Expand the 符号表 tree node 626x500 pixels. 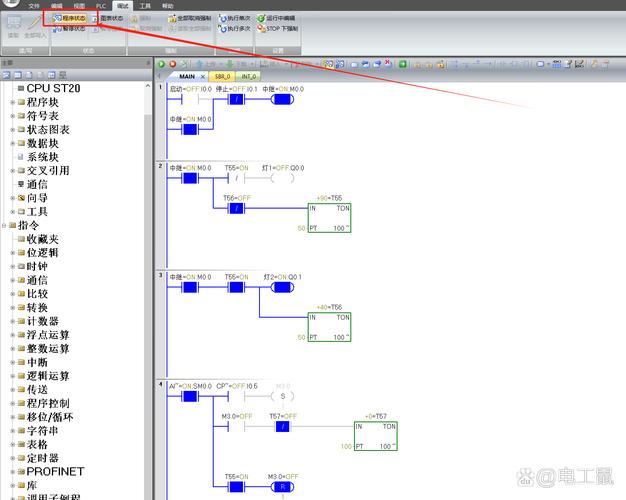(x=12, y=116)
